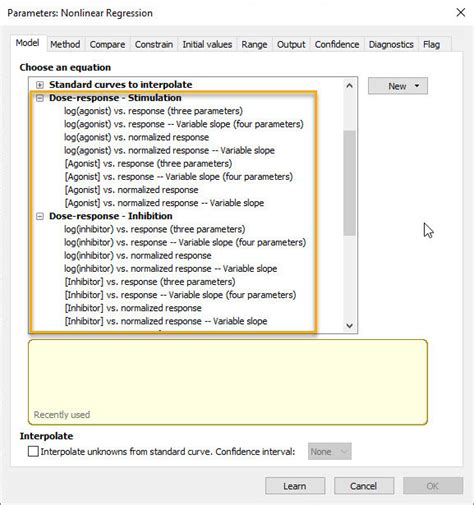This screenshot has height=505, width=474.
Task: Select [Agonist] vs. response -- Variable slope (four parameters)
Action: (179, 177)
